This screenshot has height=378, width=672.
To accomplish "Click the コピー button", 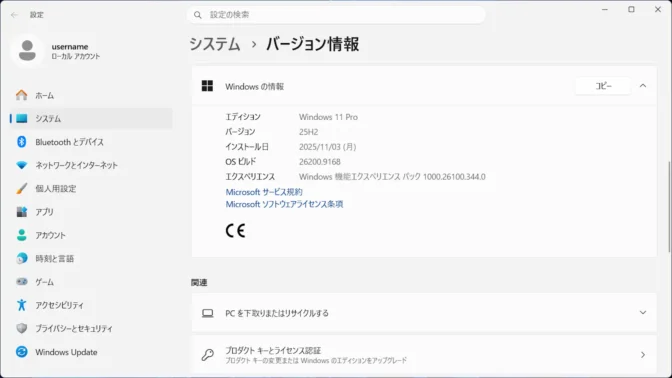I will (x=603, y=86).
